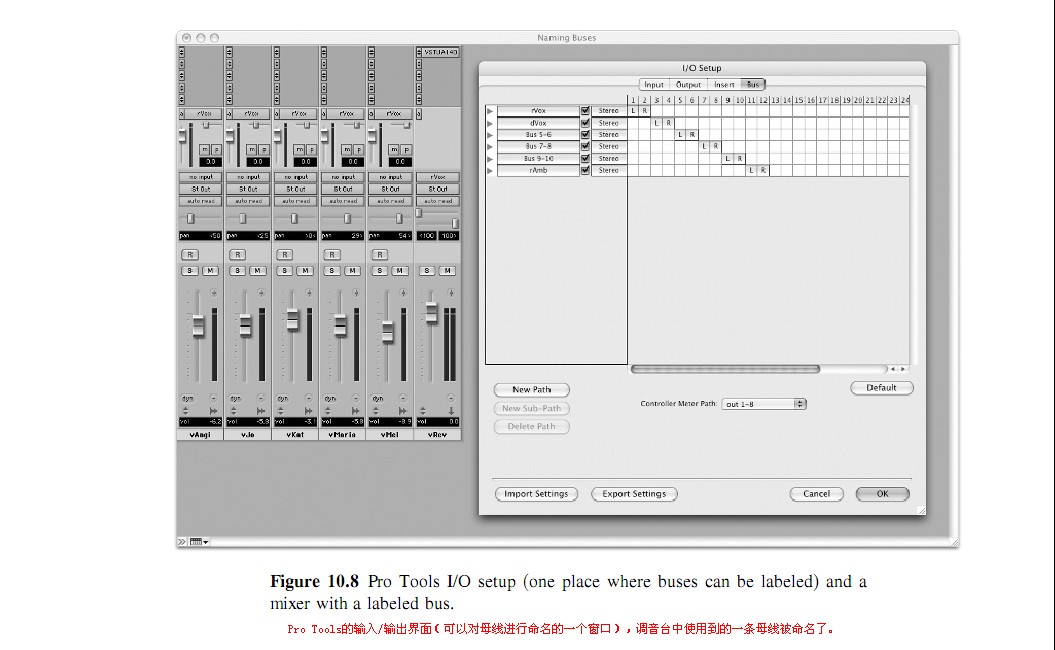
Task: Switch to the Insert tab
Action: click(724, 85)
